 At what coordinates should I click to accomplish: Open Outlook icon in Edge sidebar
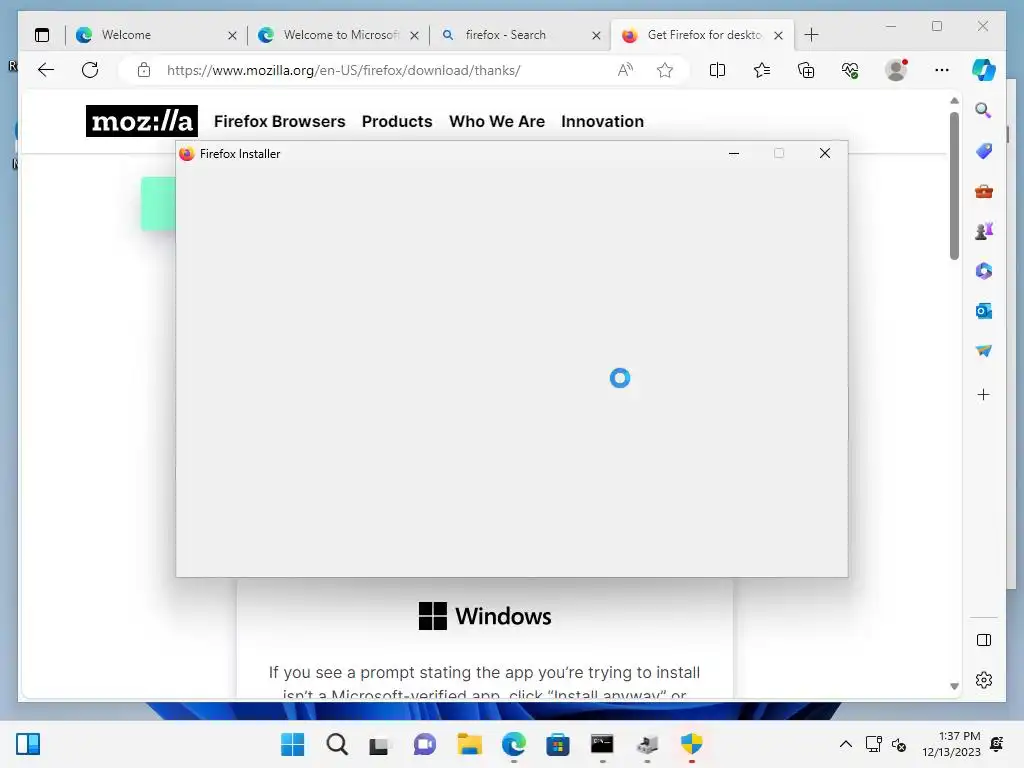tap(984, 311)
